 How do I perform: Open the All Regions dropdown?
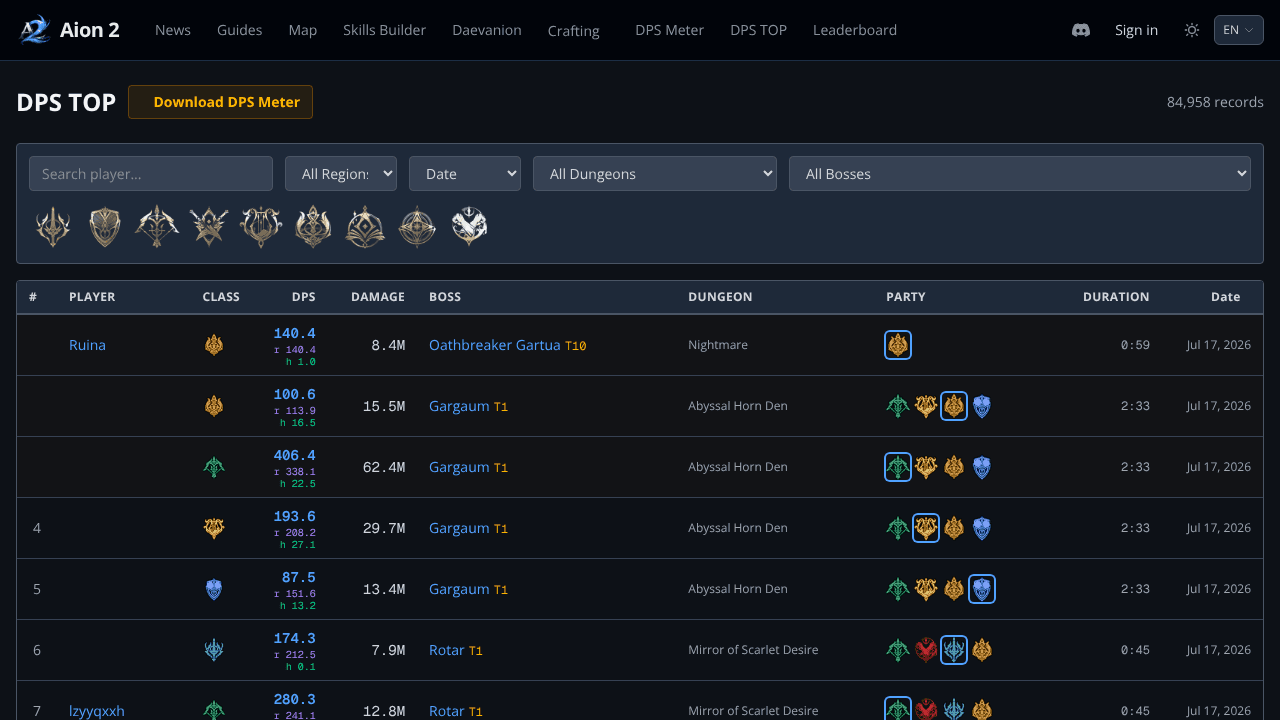pos(341,174)
